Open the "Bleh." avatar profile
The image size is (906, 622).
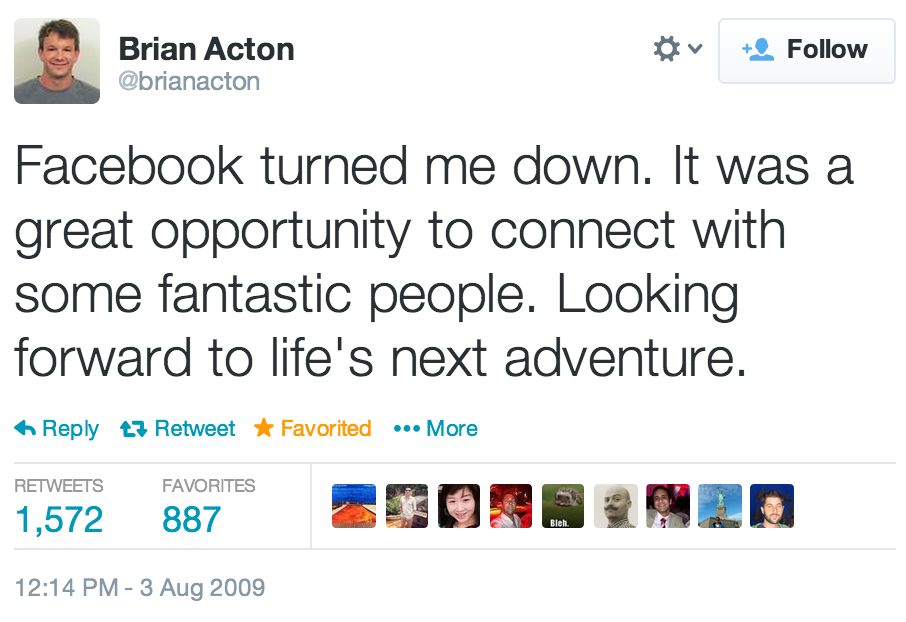pos(563,506)
